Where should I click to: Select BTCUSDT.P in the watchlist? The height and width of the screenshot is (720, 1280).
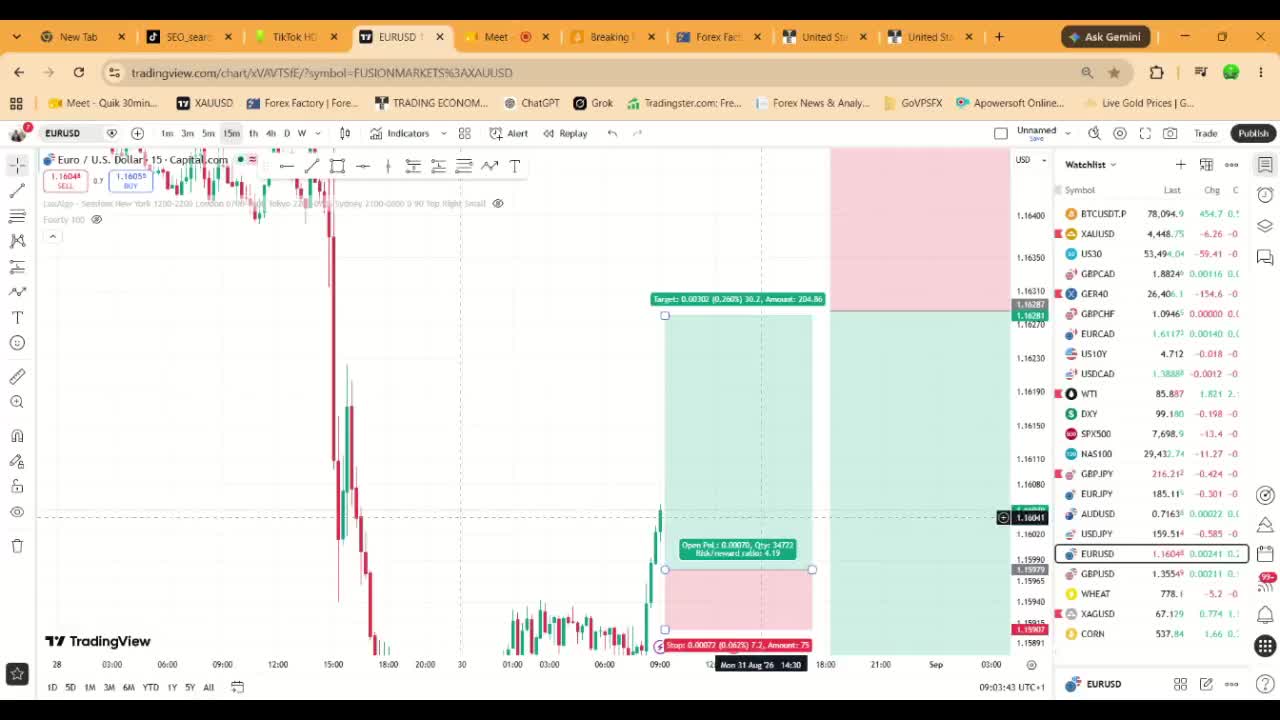pos(1150,214)
